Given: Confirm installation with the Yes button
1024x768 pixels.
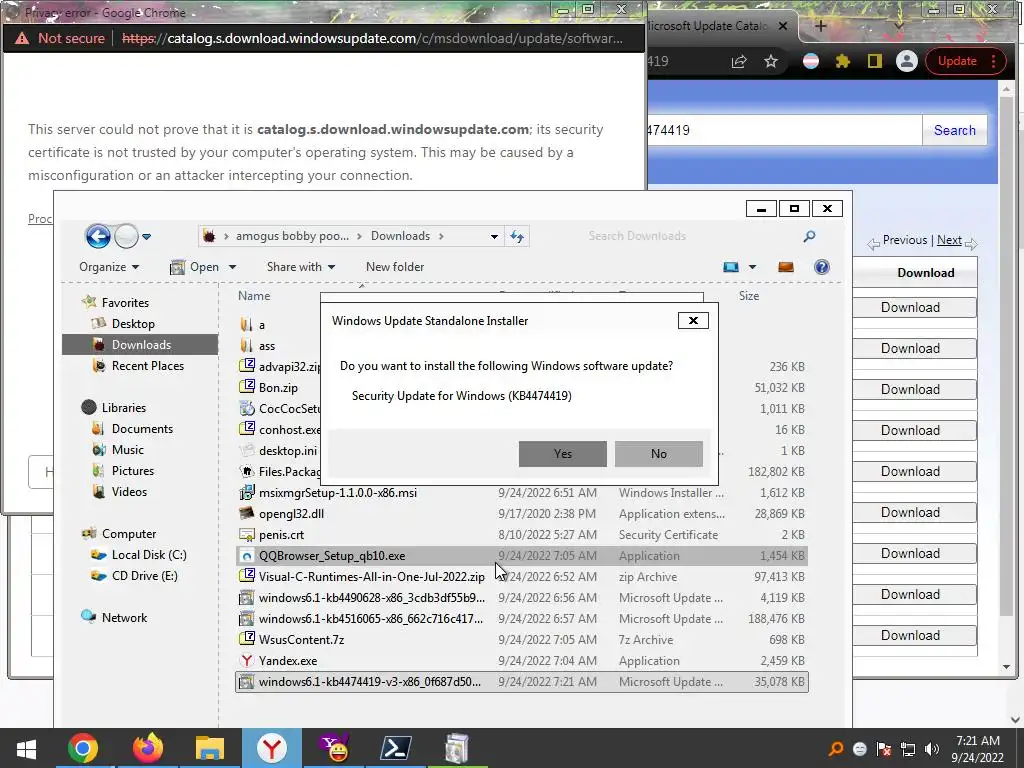Looking at the screenshot, I should (562, 454).
